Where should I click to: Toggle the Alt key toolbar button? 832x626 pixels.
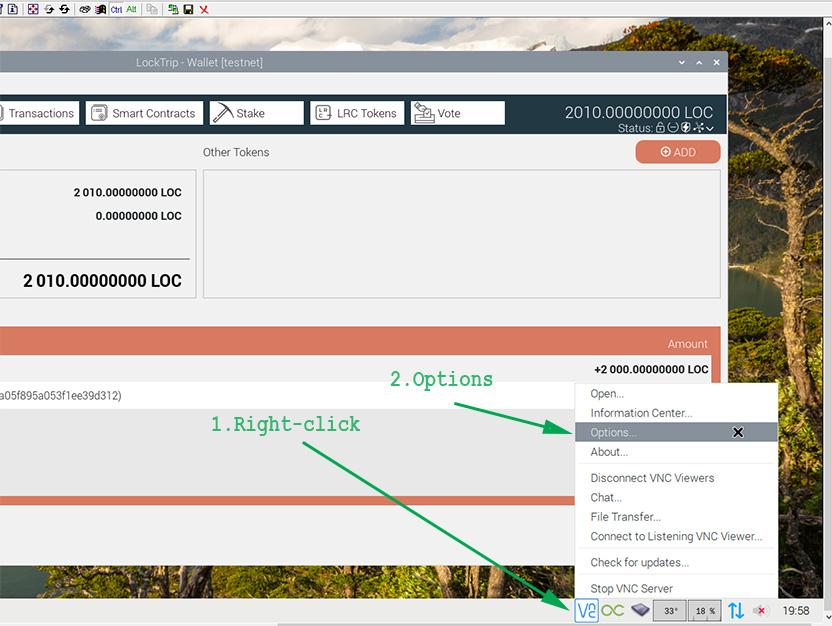click(x=131, y=9)
